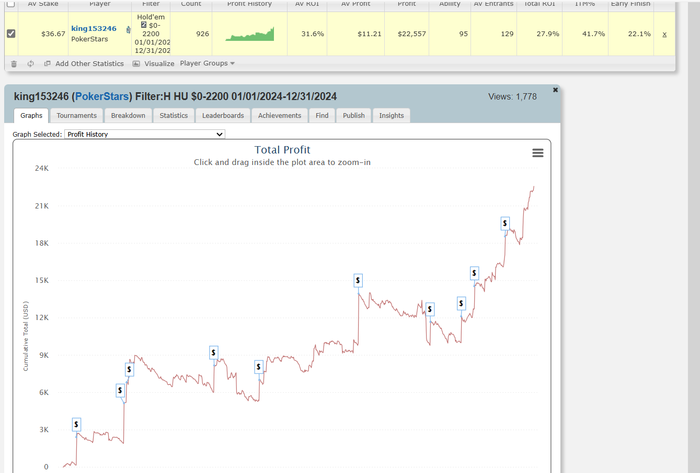Click the topmost $ marker above 18K
The height and width of the screenshot is (473, 700).
[505, 223]
